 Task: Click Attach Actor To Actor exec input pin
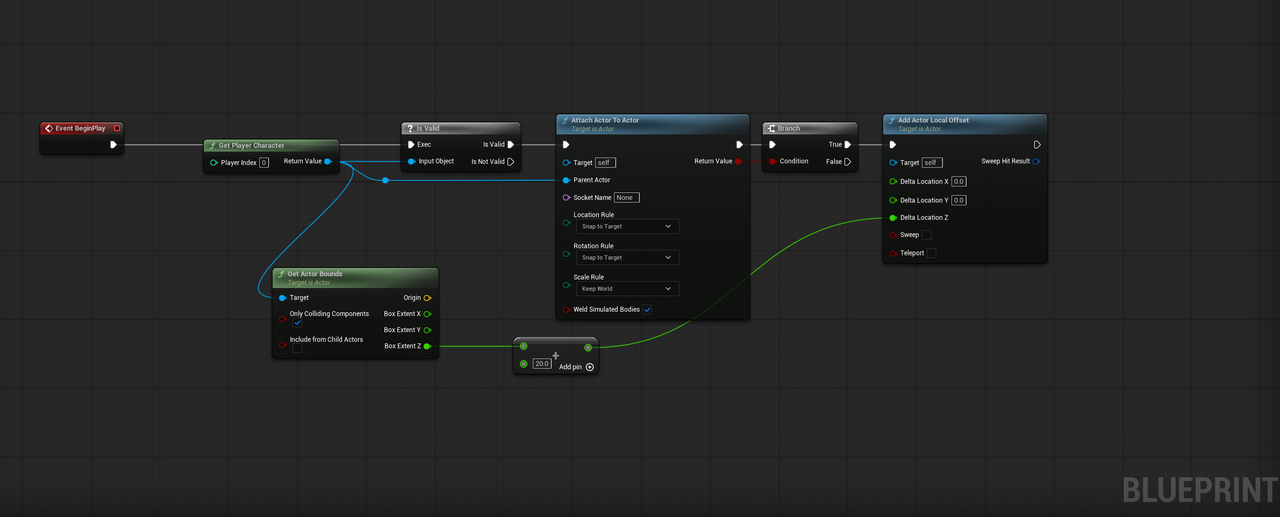tap(566, 144)
